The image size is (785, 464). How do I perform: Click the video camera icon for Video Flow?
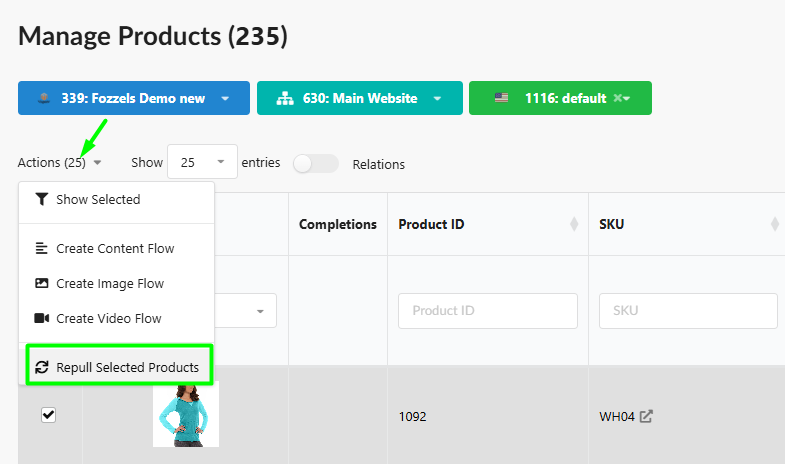42,318
